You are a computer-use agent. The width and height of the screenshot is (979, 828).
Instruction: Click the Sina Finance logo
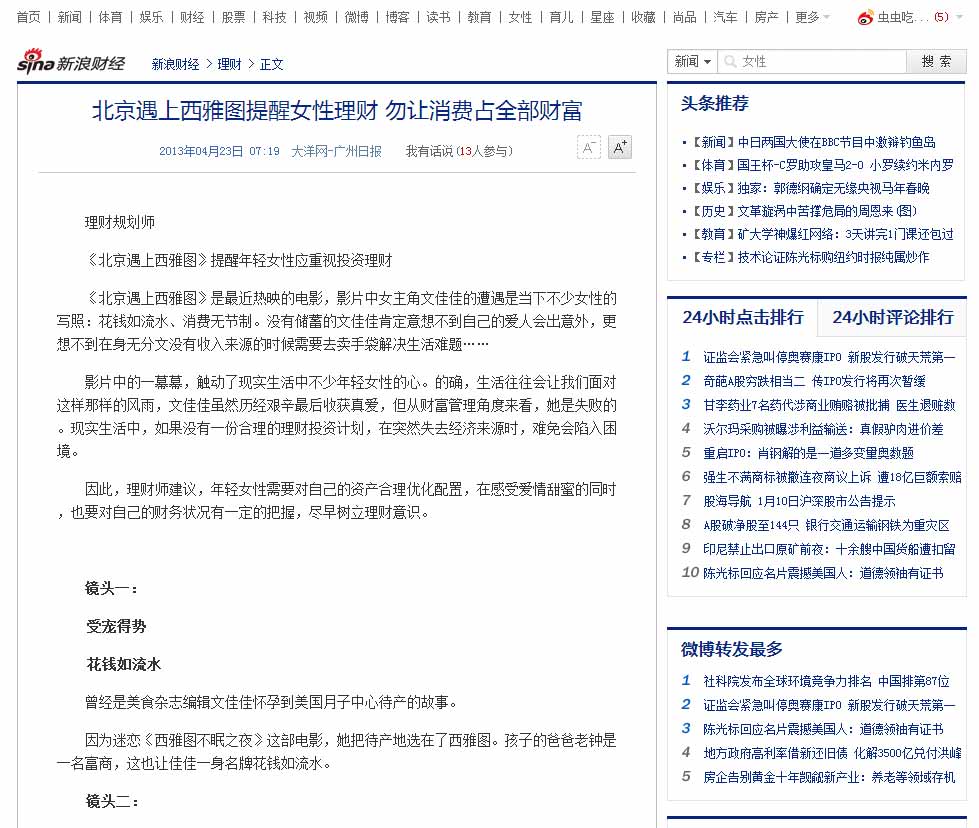(71, 62)
